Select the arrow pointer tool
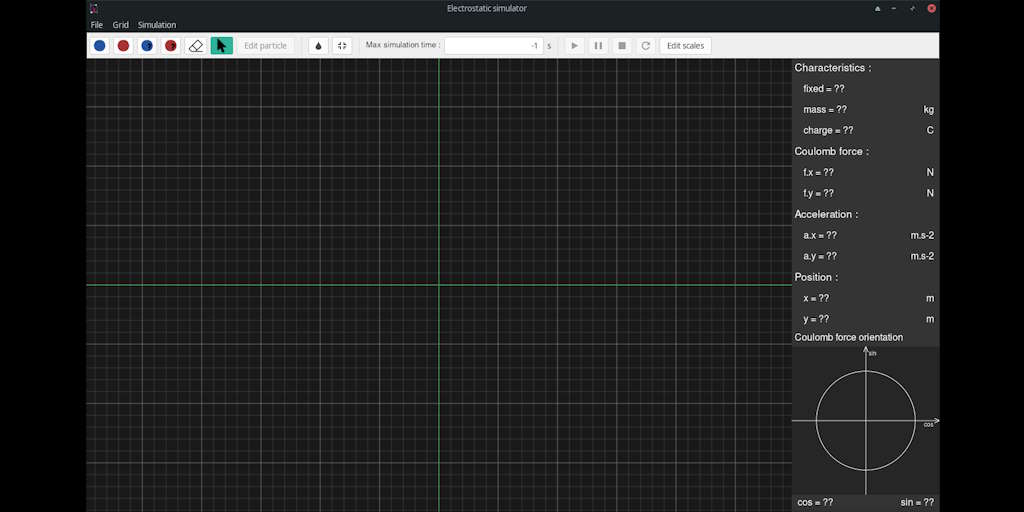This screenshot has width=1024, height=512. [x=221, y=46]
